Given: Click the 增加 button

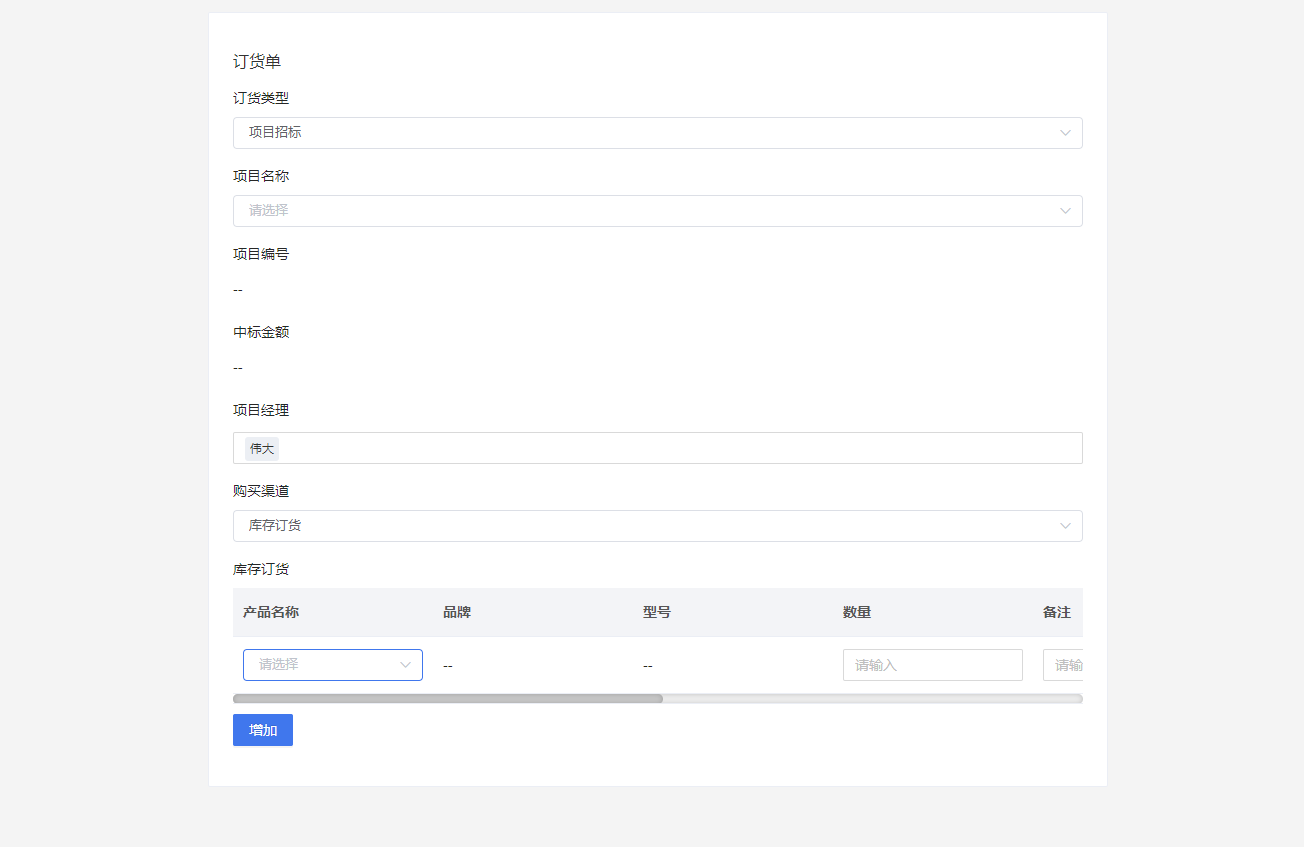Looking at the screenshot, I should (263, 730).
